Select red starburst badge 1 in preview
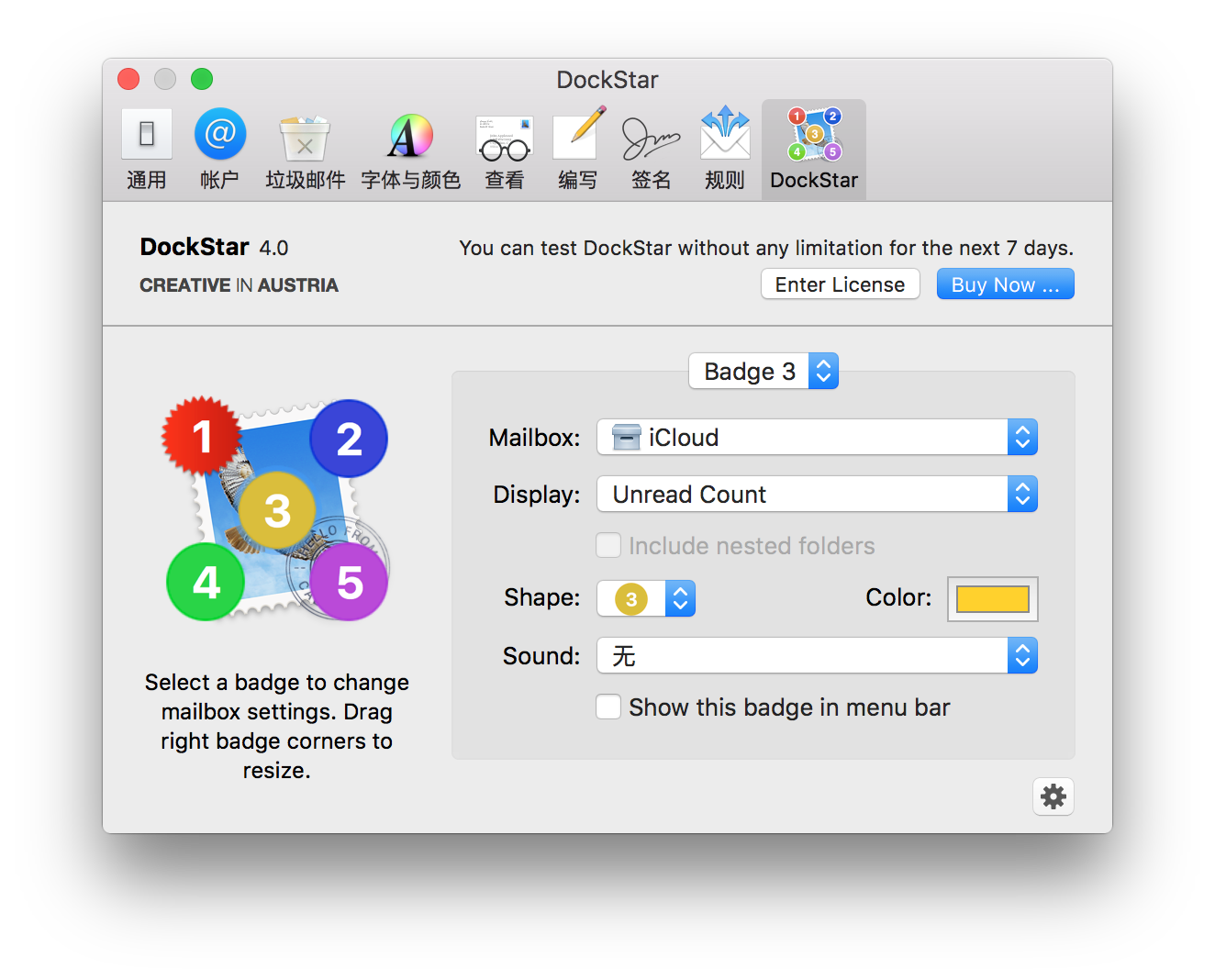 (x=202, y=437)
